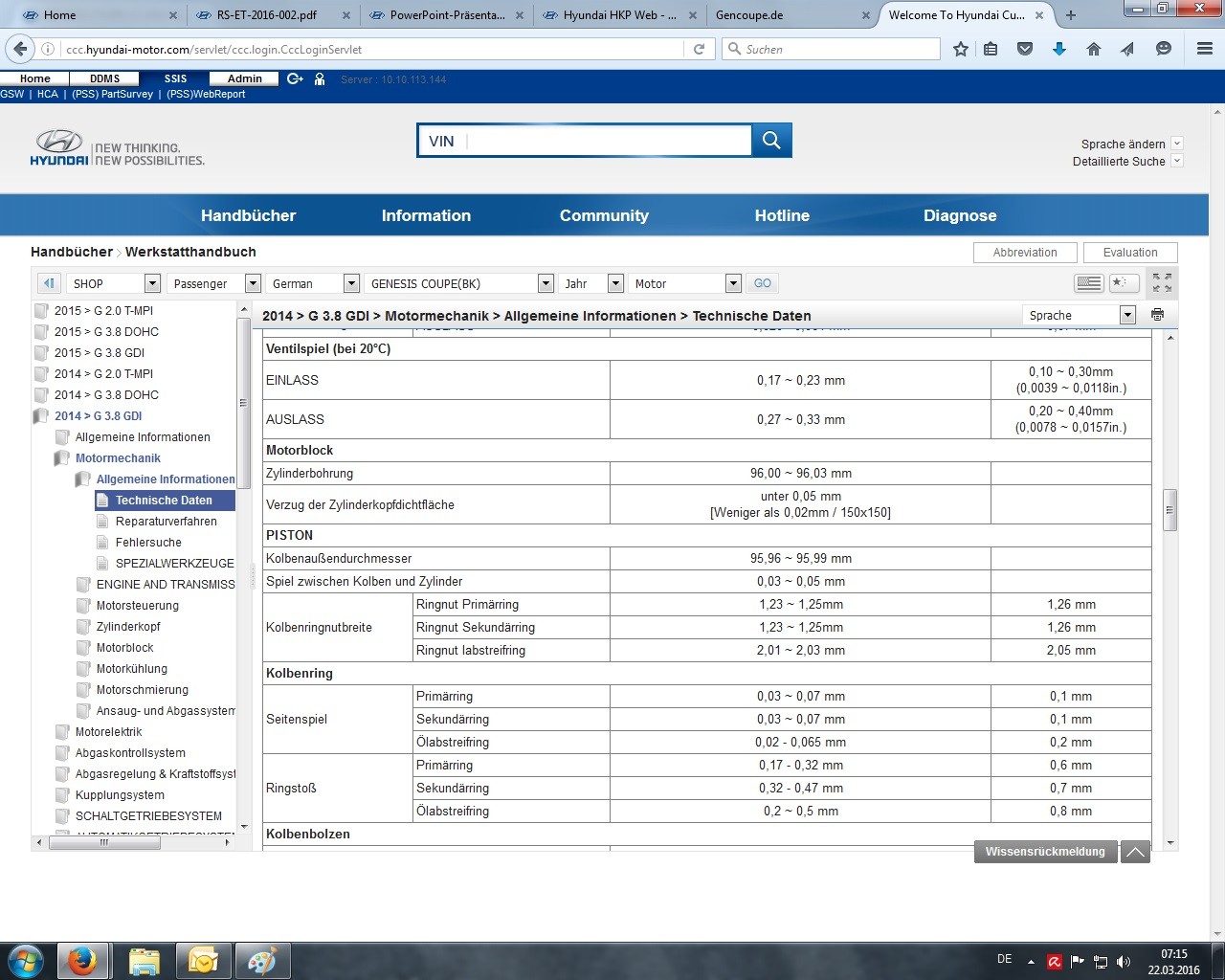
Task: Click the scroll-to-top arrow near Wissensrückmeldung
Action: tap(1135, 852)
